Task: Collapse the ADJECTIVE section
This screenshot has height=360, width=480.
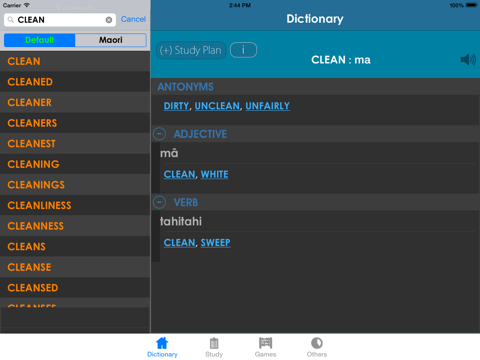Action: 159,134
